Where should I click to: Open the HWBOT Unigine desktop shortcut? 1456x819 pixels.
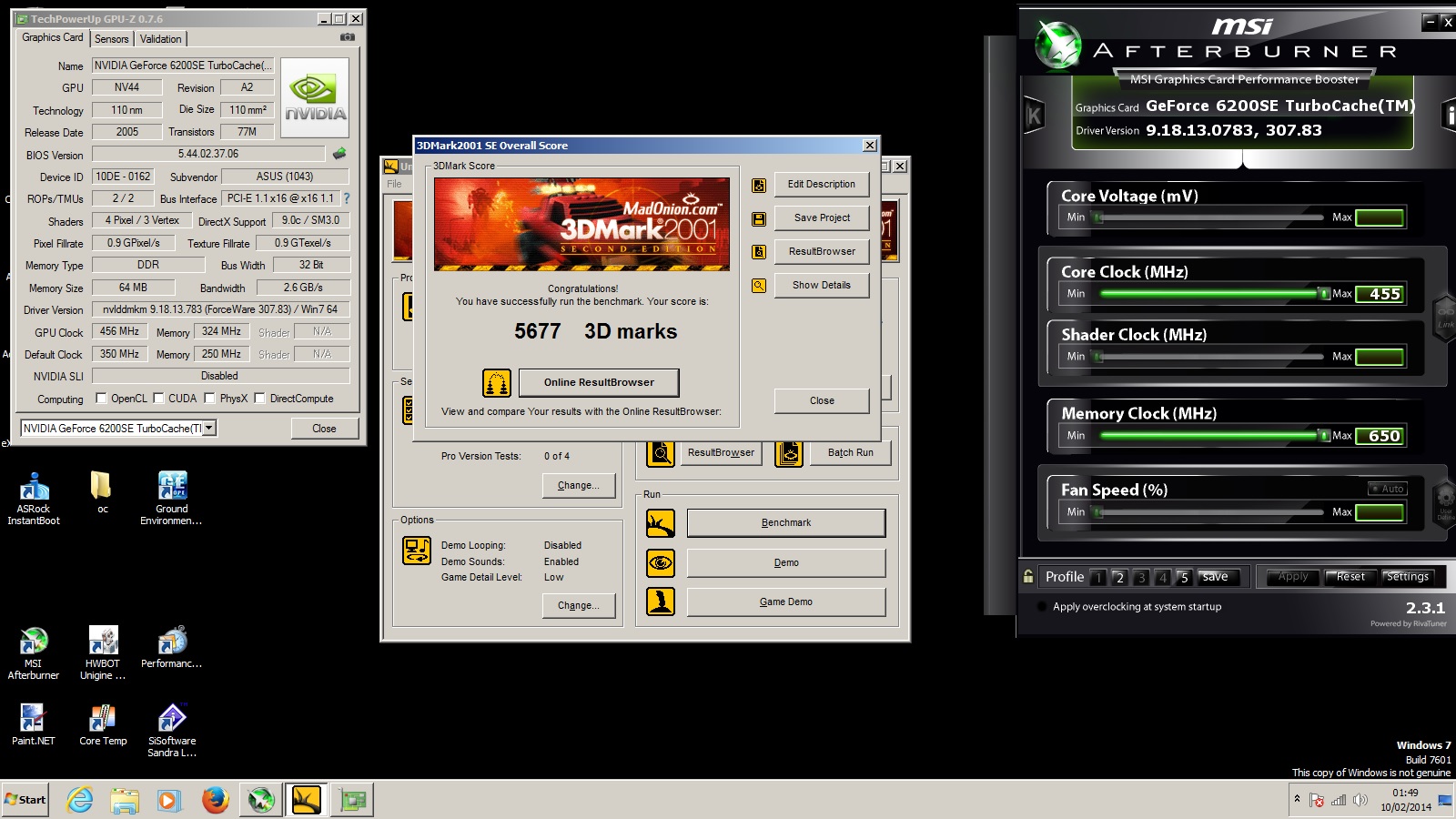point(103,653)
